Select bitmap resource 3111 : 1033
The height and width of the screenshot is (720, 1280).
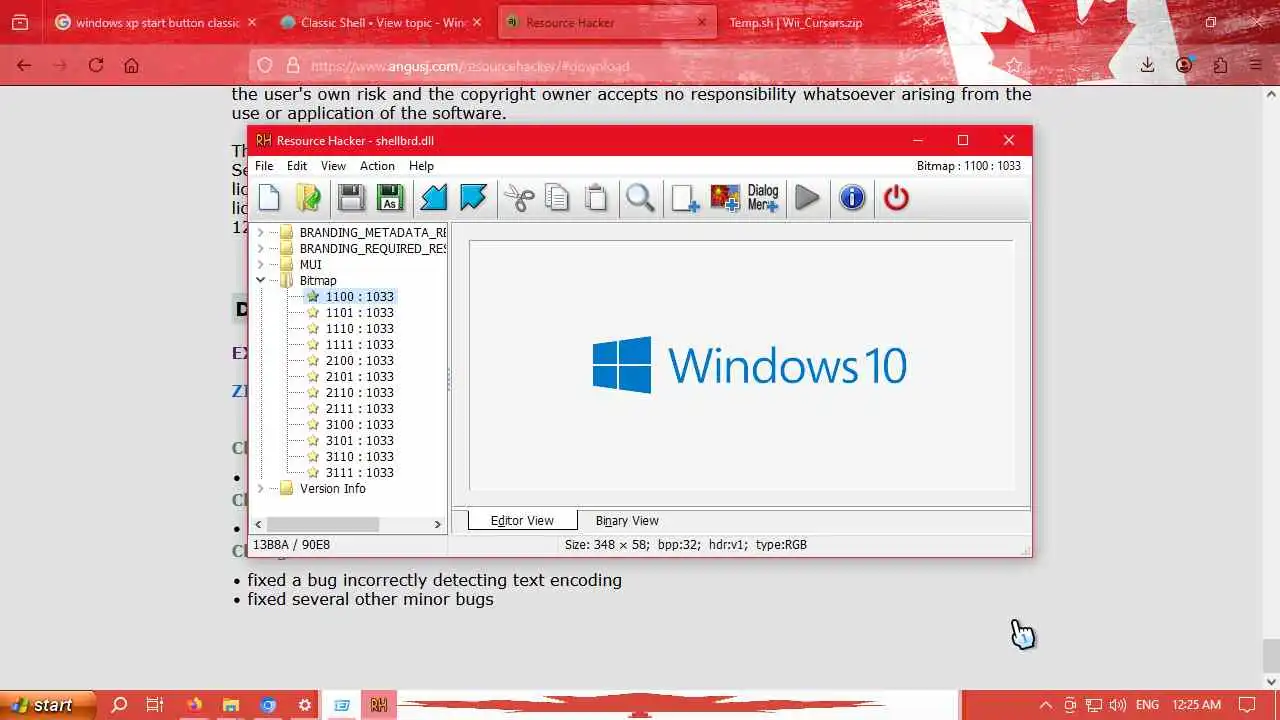[359, 472]
